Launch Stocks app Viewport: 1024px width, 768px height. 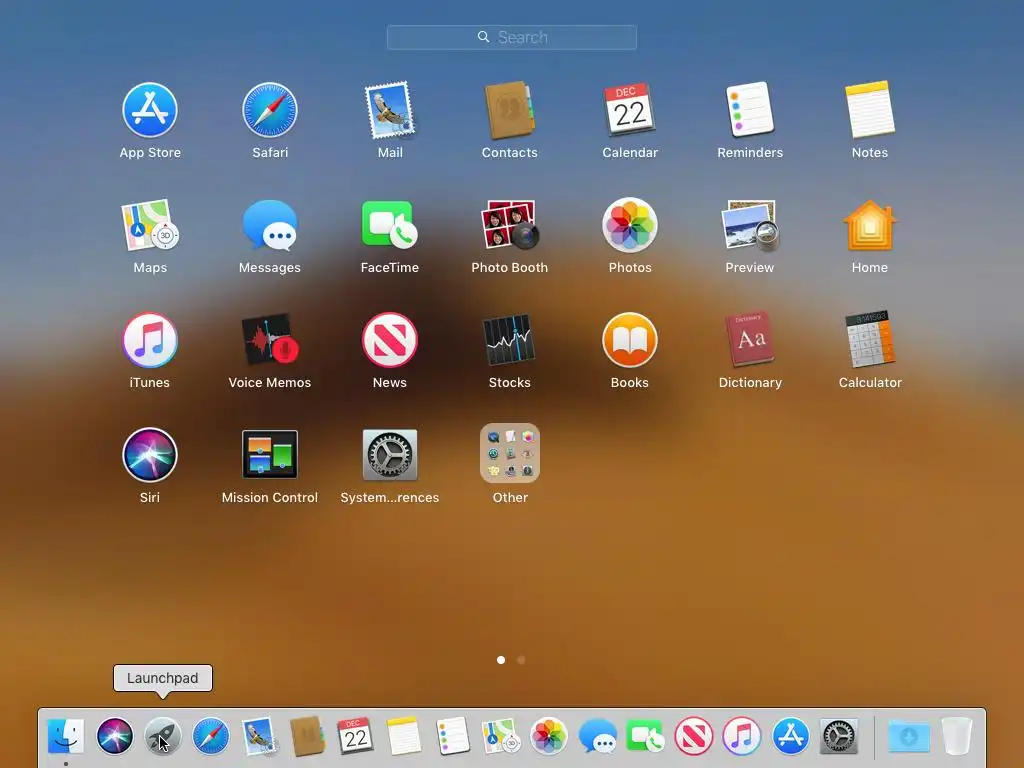click(x=509, y=340)
